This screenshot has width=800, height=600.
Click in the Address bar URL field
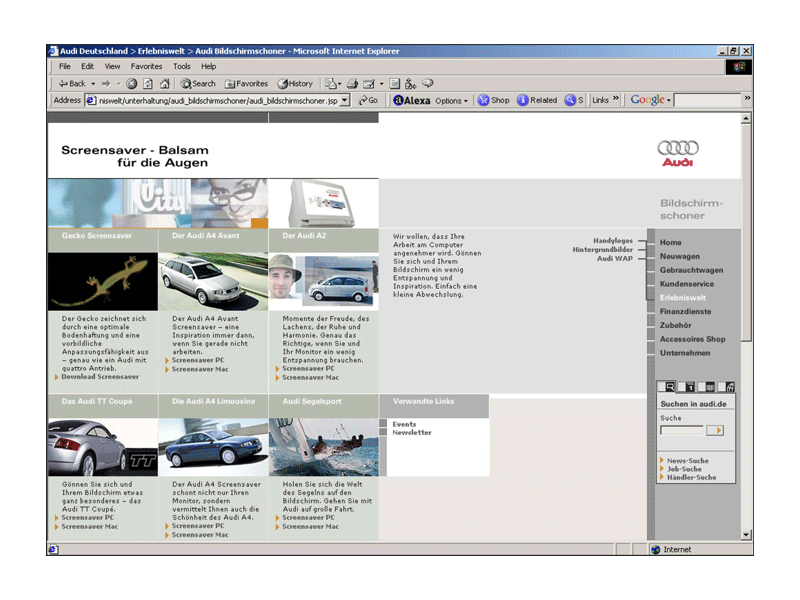(213, 101)
